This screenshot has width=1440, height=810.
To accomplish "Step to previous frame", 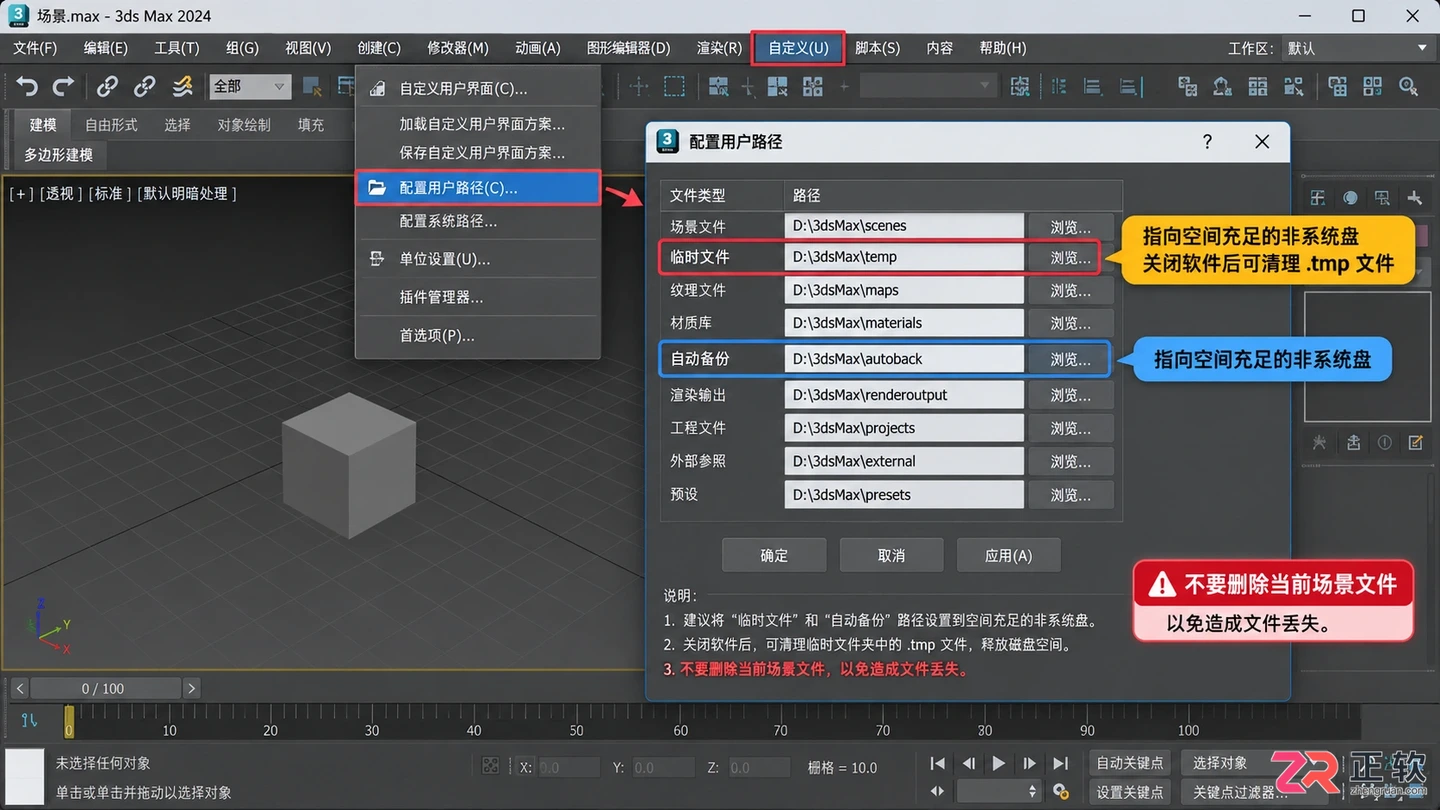I will (968, 763).
